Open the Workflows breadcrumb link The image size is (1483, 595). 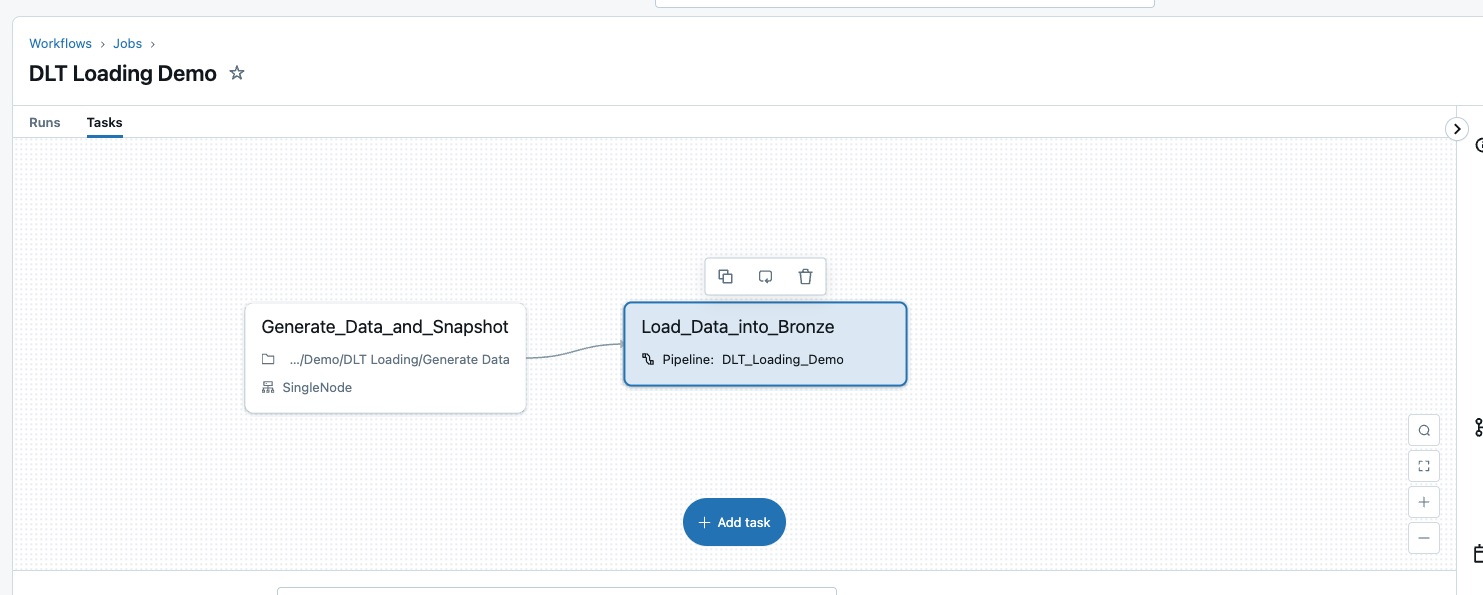click(x=60, y=44)
